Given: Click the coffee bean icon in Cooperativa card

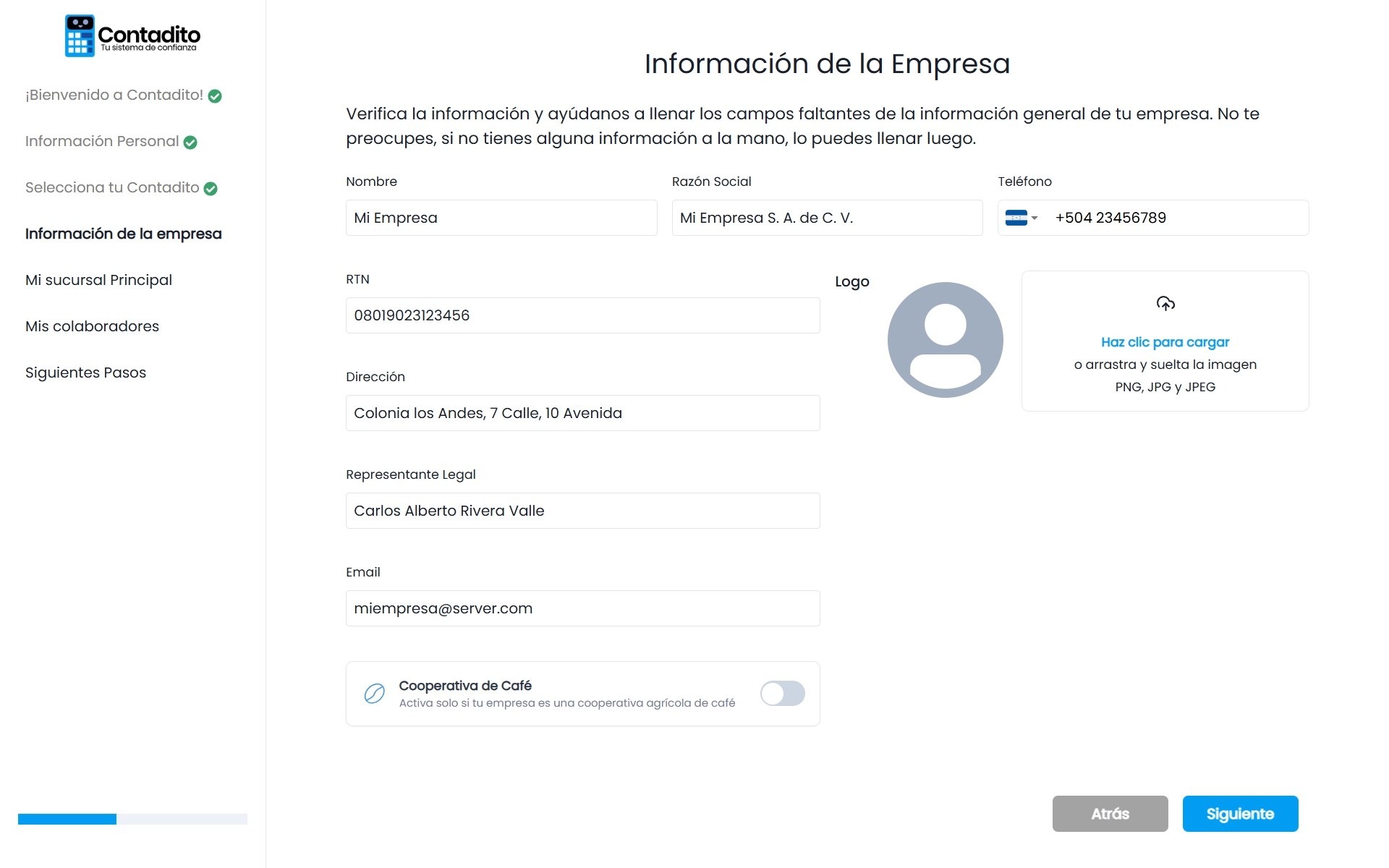Looking at the screenshot, I should pos(374,693).
